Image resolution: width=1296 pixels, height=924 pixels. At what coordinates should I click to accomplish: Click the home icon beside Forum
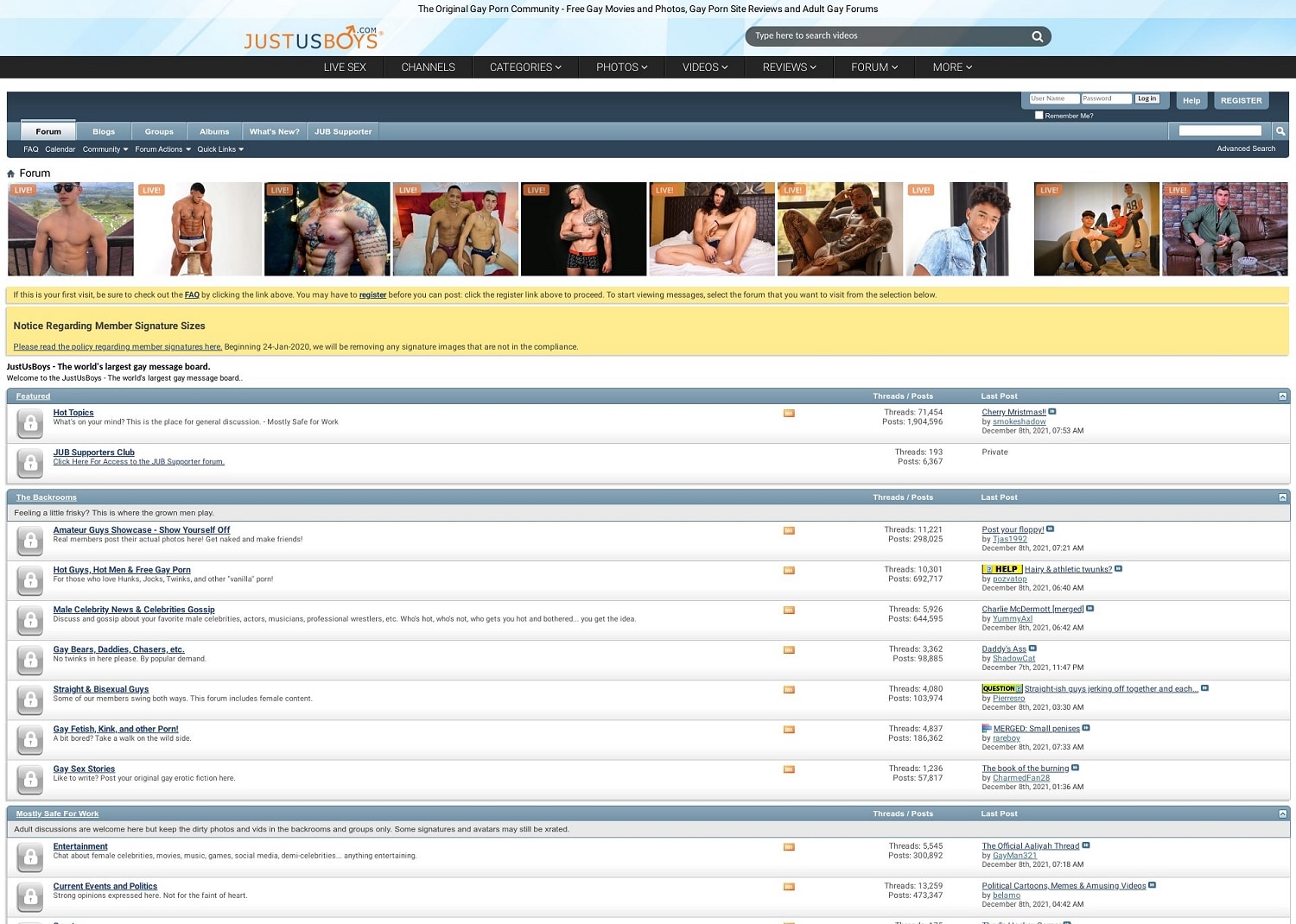[11, 174]
